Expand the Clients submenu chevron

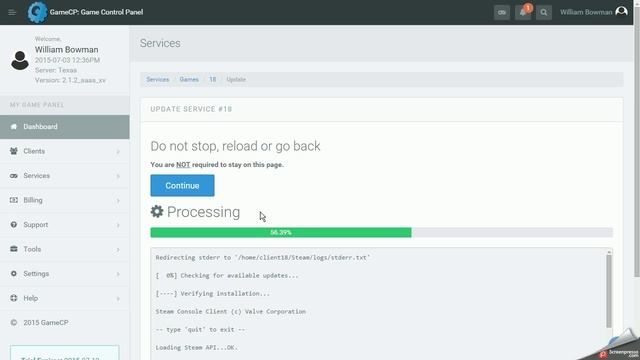[118, 151]
